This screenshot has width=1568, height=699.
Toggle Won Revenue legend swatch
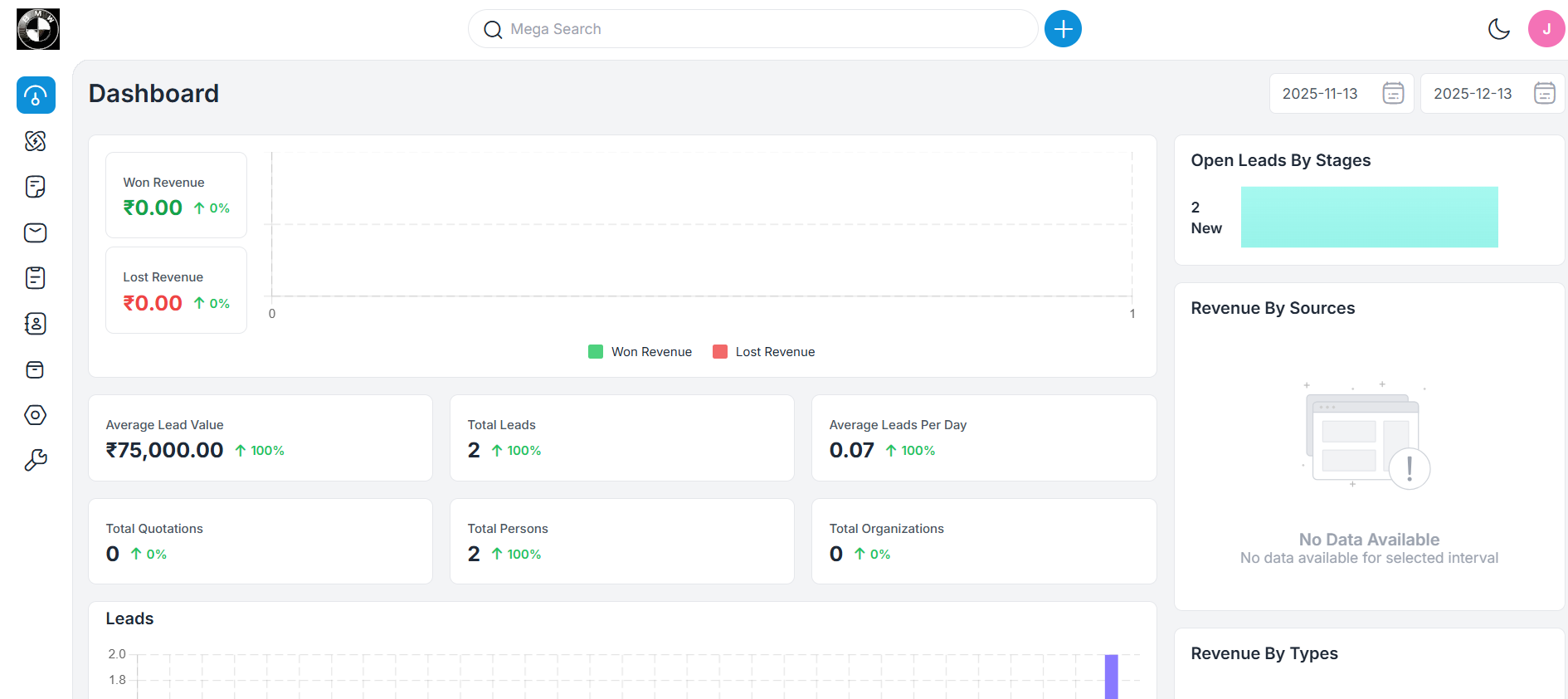[x=596, y=351]
